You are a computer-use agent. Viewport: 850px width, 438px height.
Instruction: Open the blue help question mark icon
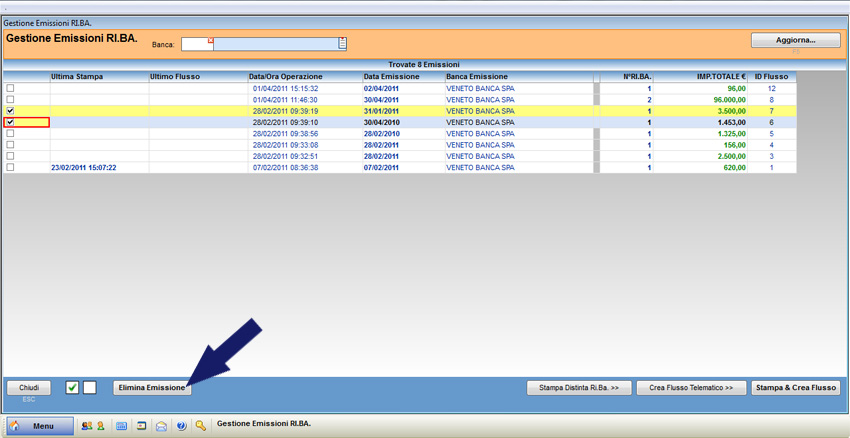[x=181, y=426]
